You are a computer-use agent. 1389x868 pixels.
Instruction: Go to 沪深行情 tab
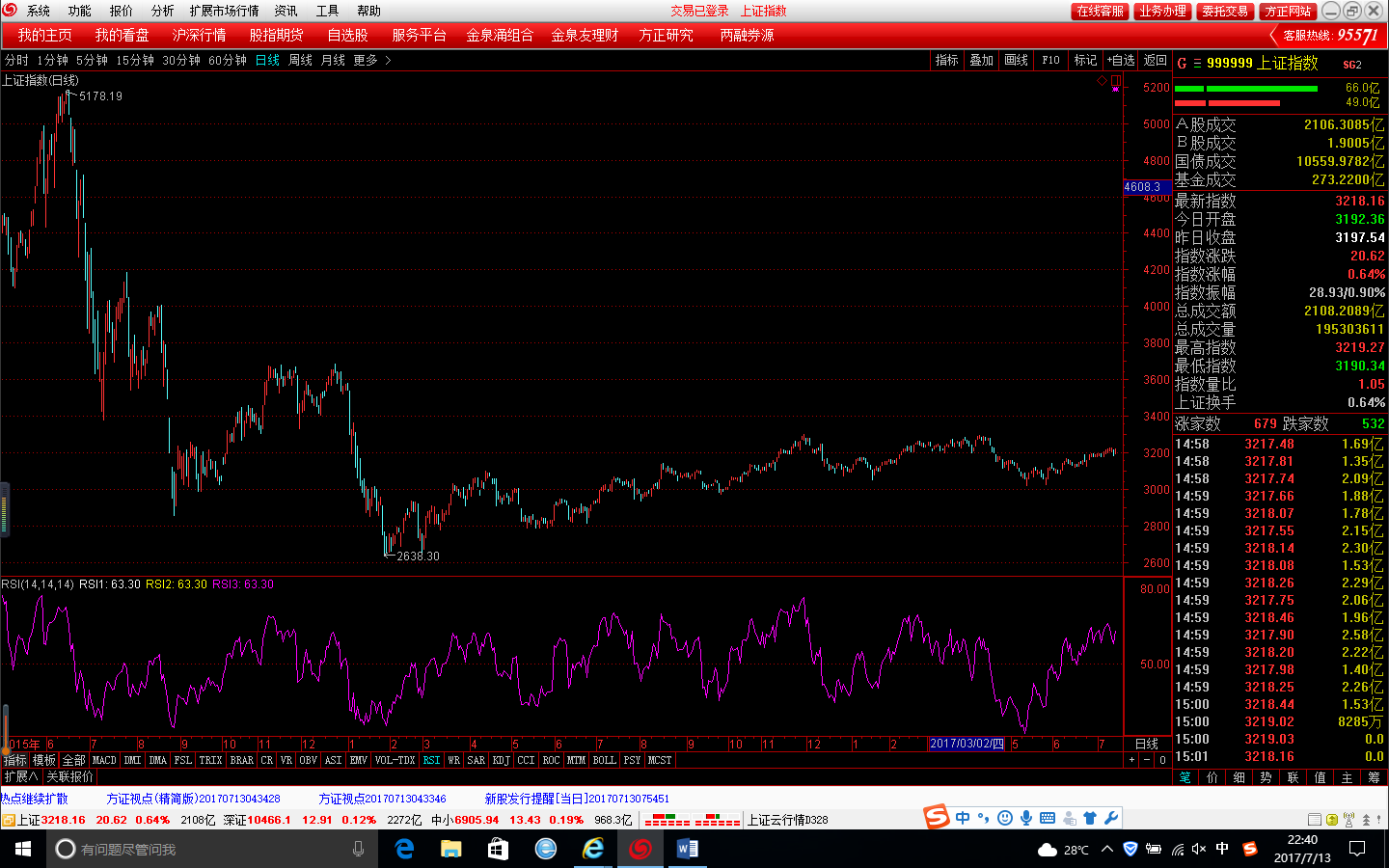click(199, 35)
